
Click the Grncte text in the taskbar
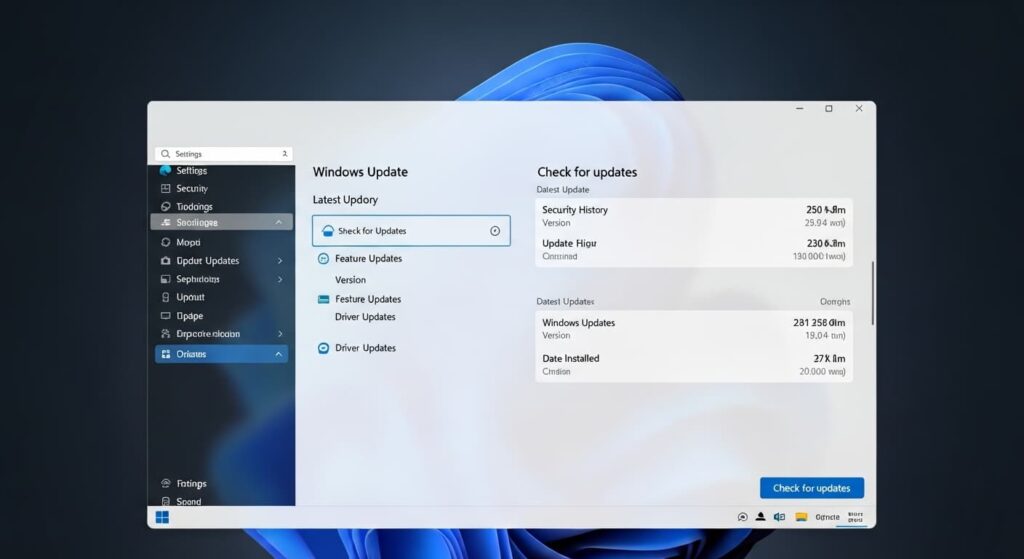point(827,517)
